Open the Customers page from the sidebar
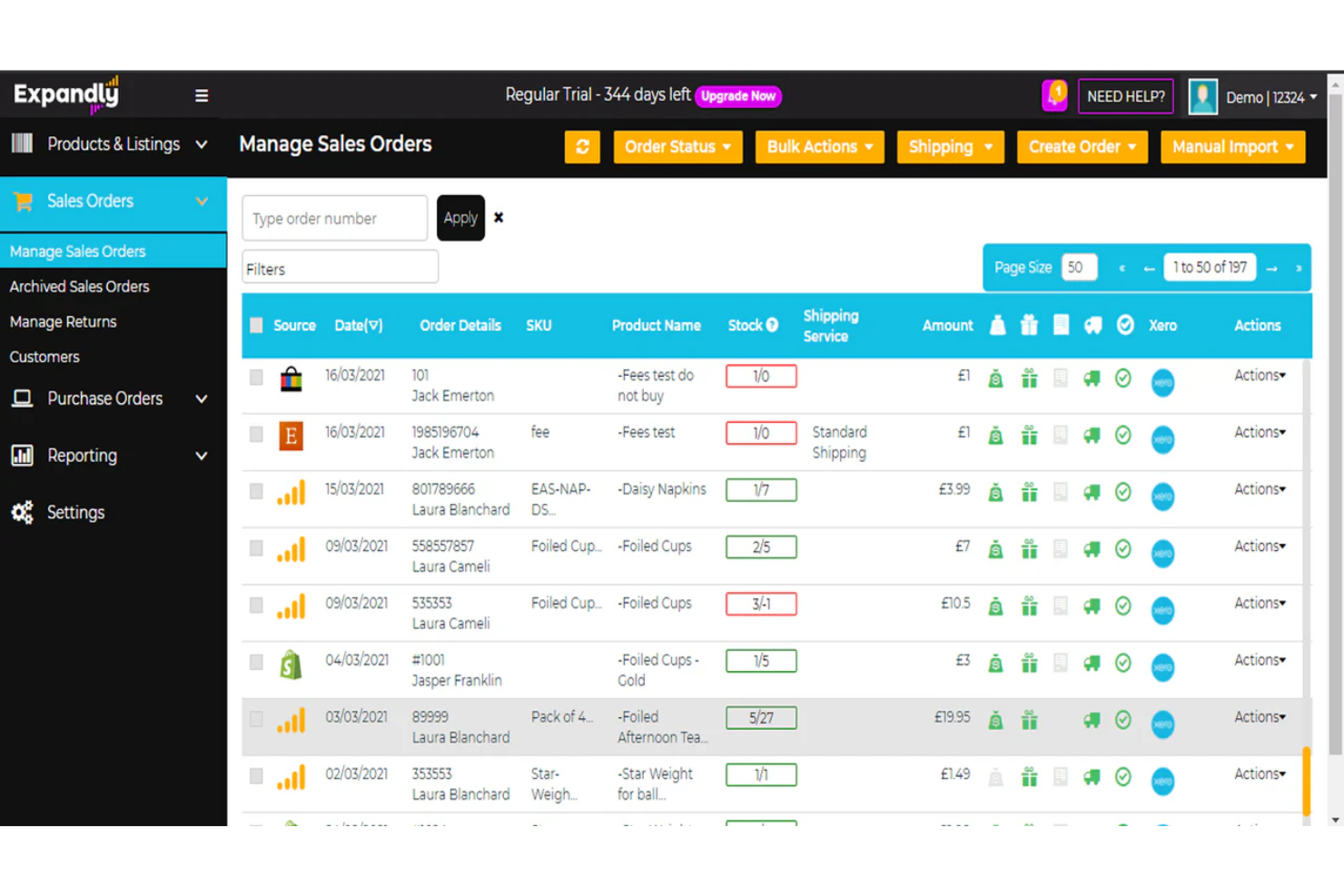The height and width of the screenshot is (896, 1344). click(x=44, y=357)
